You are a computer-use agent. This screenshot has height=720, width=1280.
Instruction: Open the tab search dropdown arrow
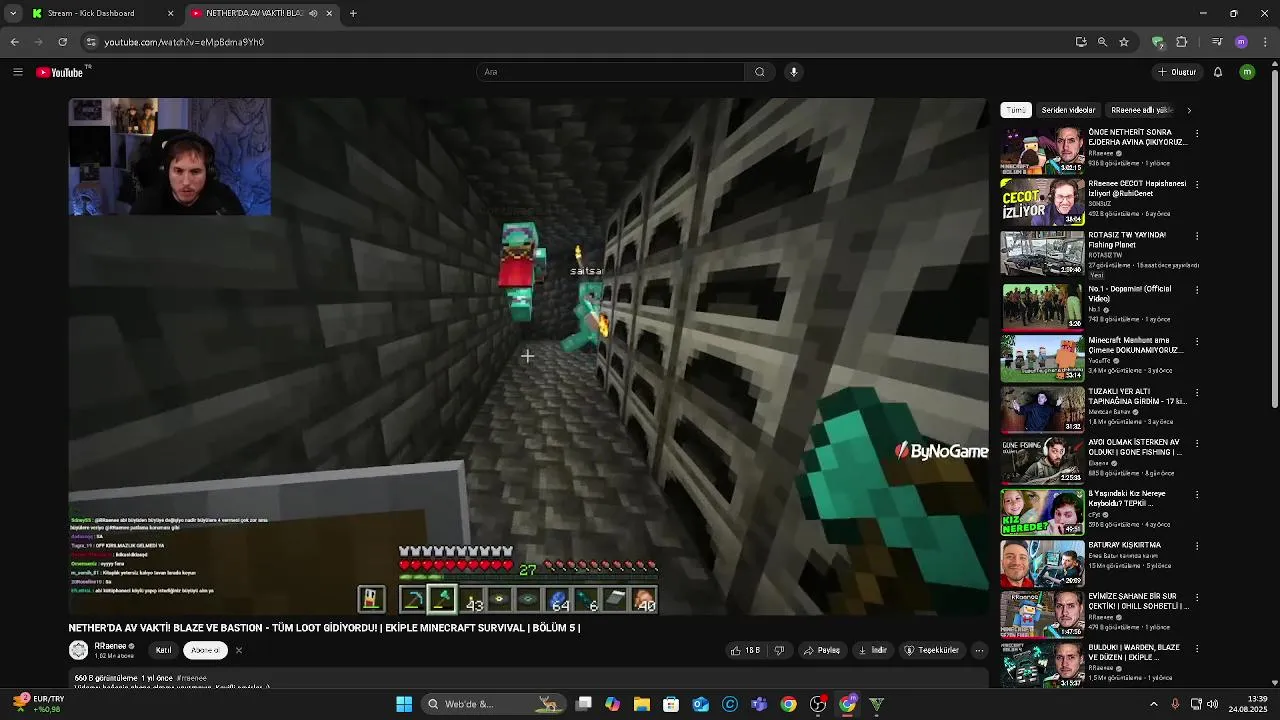click(x=12, y=13)
